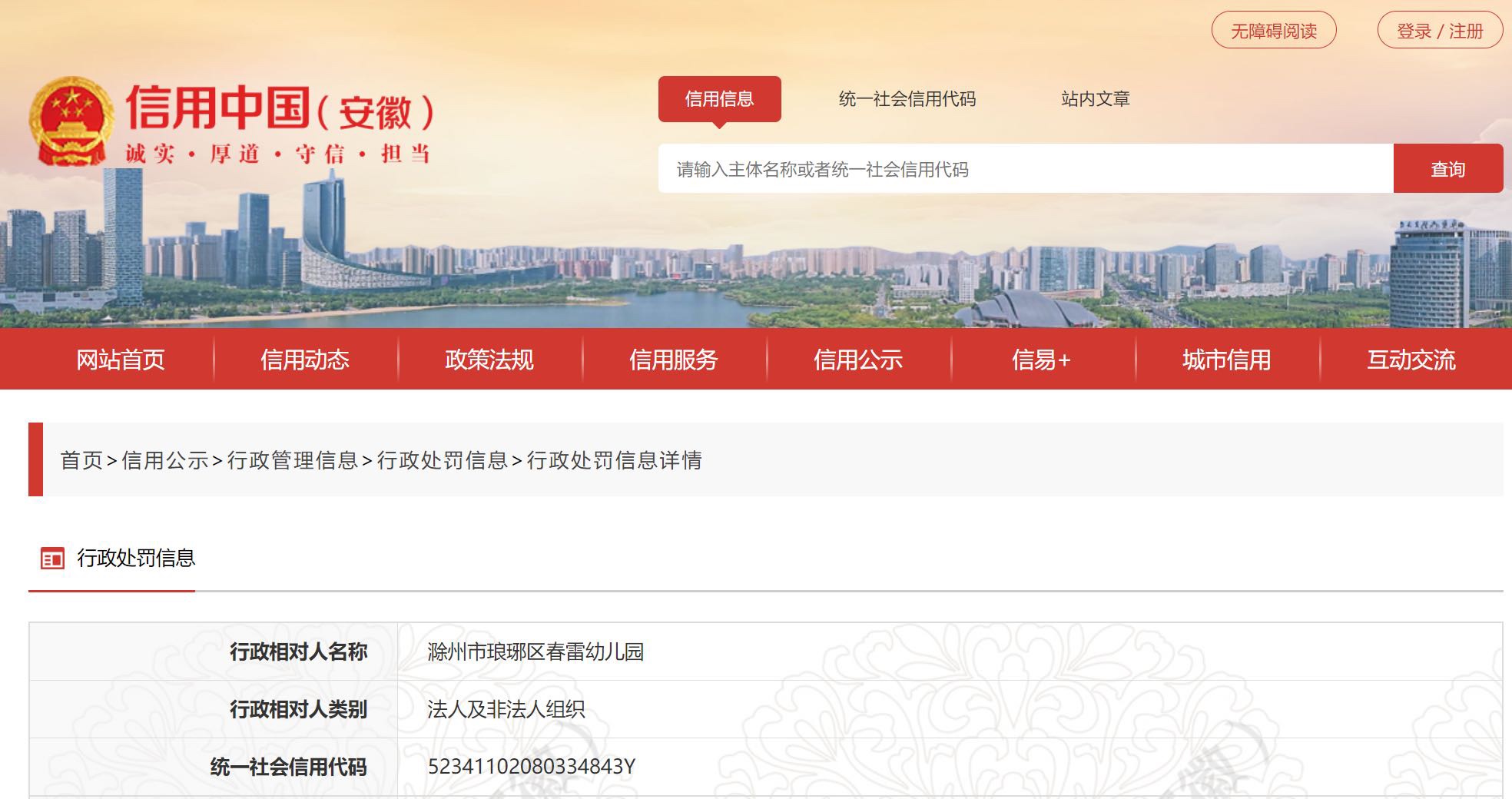
Task: Open 城市信用 navigation item
Action: [1227, 360]
